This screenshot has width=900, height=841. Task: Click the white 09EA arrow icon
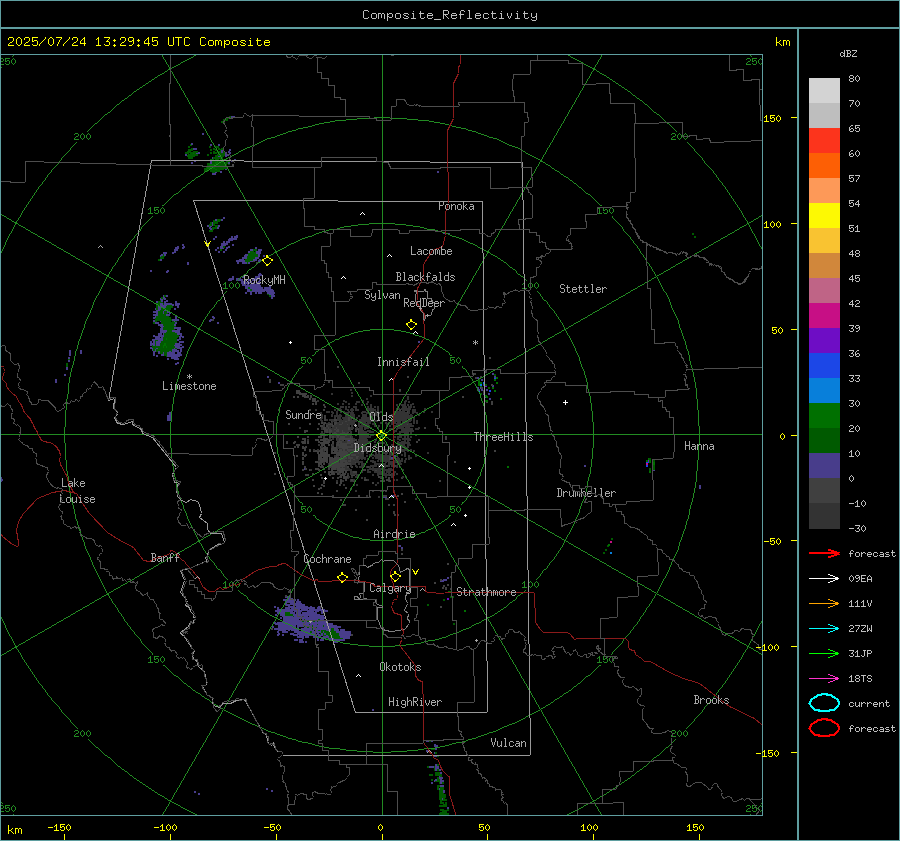[824, 579]
